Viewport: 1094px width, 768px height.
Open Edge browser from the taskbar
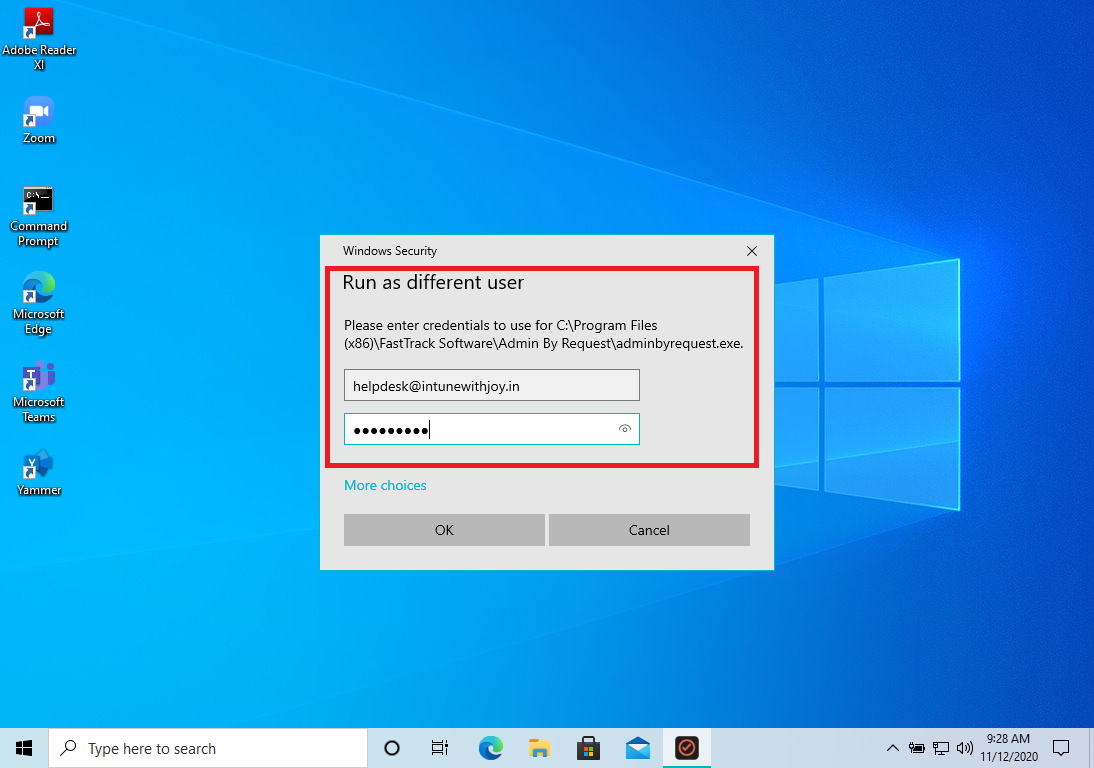(490, 748)
